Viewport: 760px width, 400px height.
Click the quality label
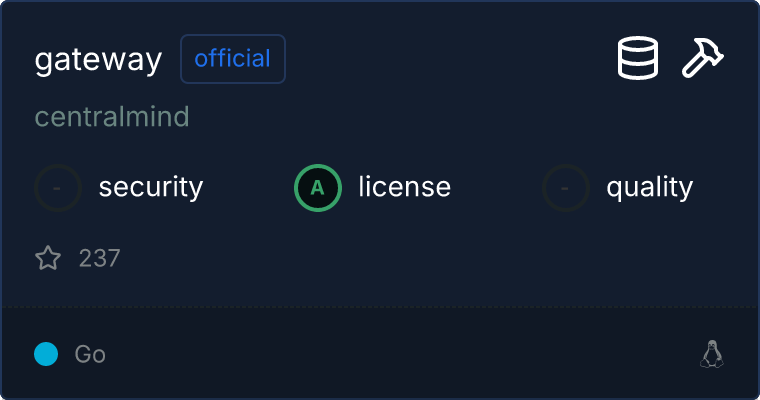[x=649, y=187]
